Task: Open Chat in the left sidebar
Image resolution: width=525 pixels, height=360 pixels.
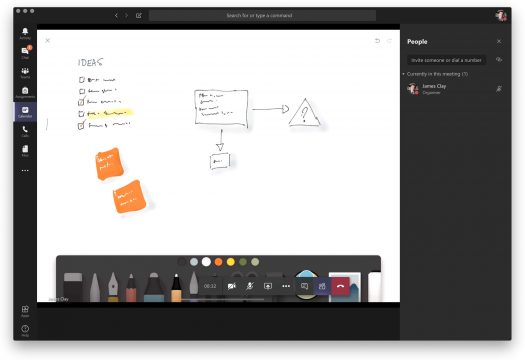Action: [x=25, y=53]
